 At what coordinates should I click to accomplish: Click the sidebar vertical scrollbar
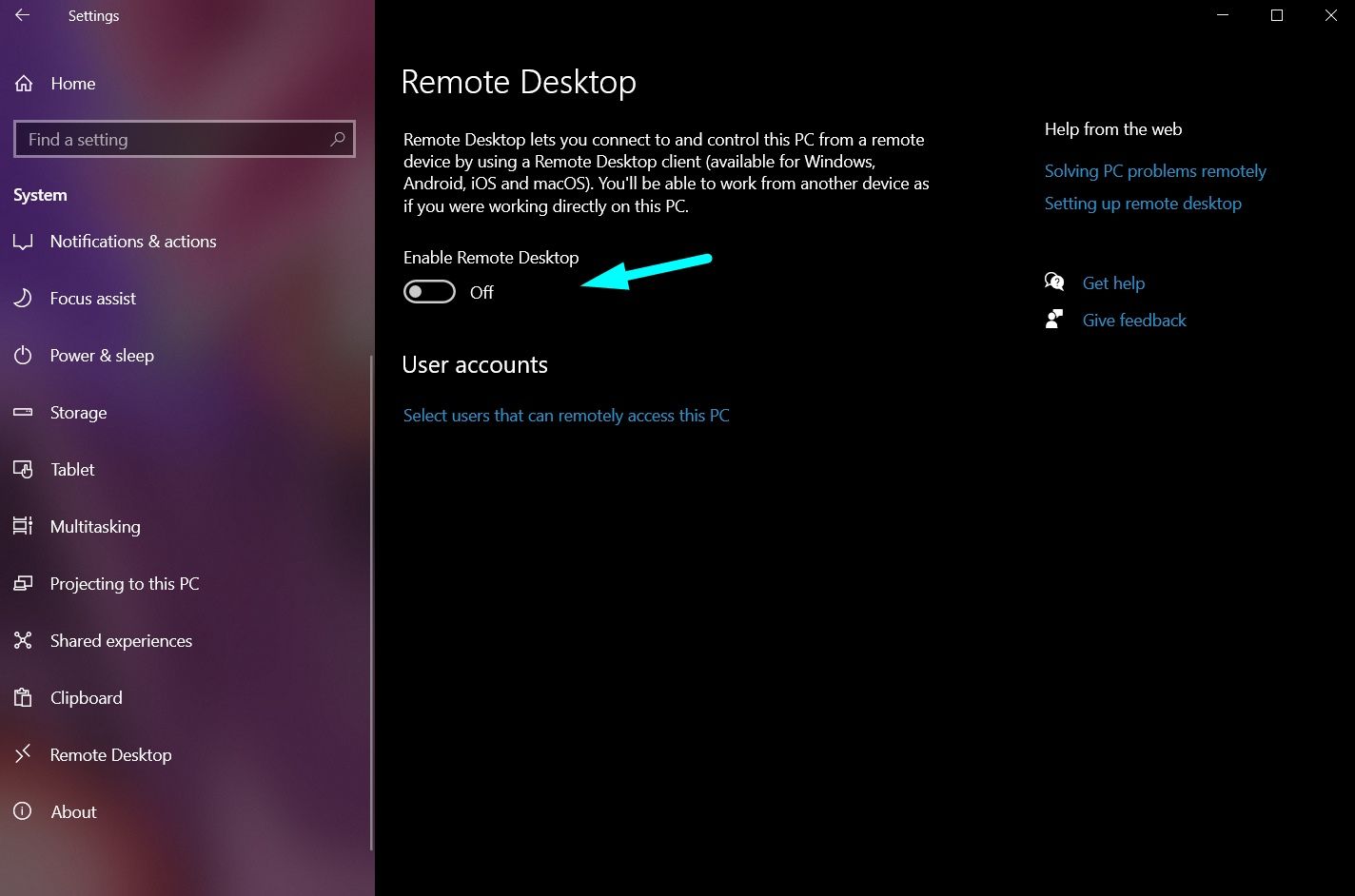pos(370,603)
